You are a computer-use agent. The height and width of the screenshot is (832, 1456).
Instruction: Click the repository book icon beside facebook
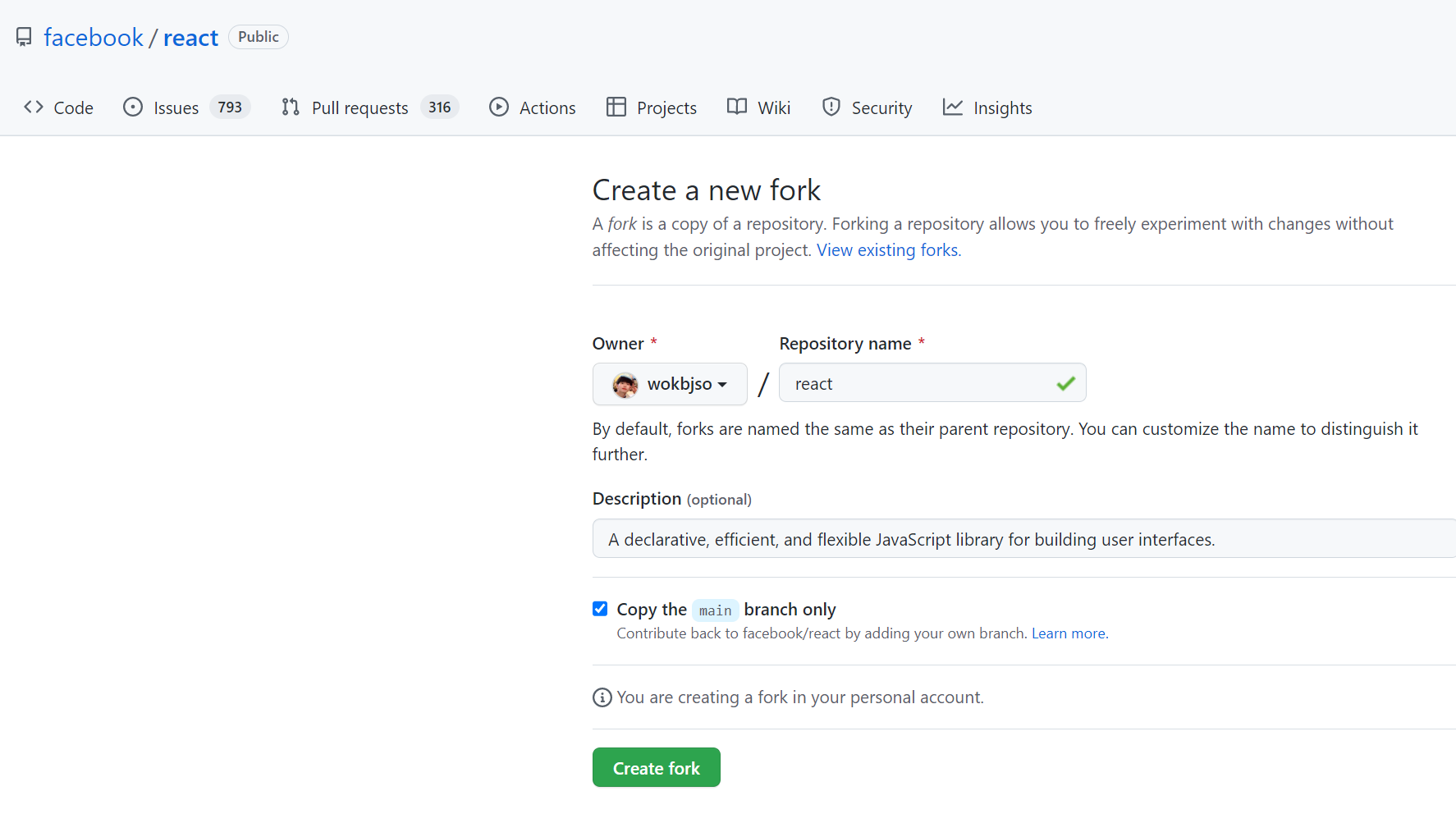pos(24,37)
